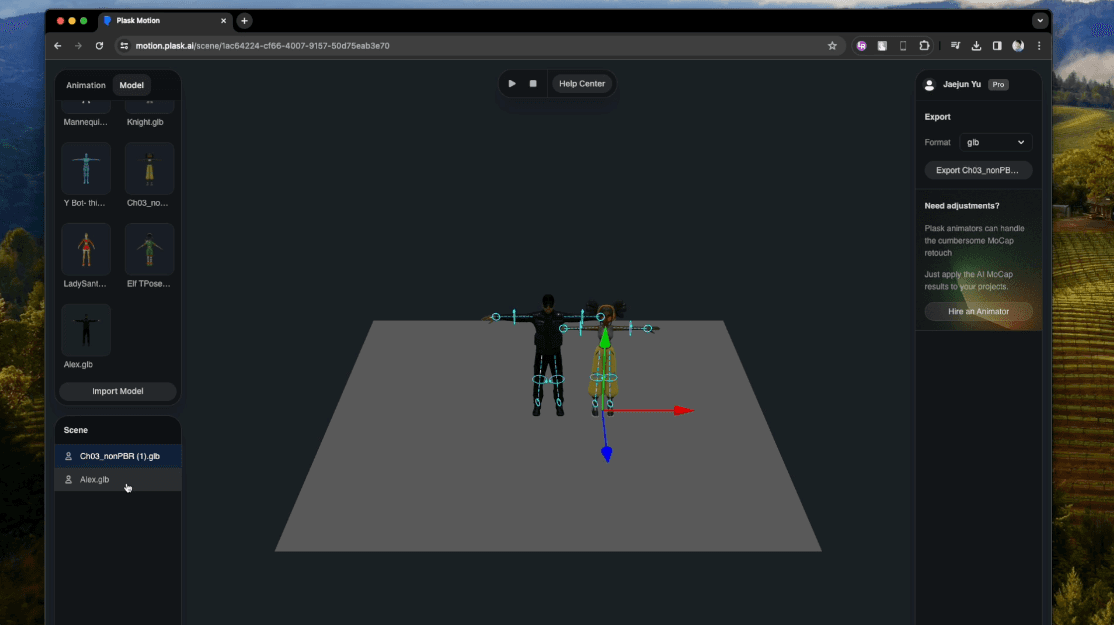Open the export Format dropdown

(995, 142)
